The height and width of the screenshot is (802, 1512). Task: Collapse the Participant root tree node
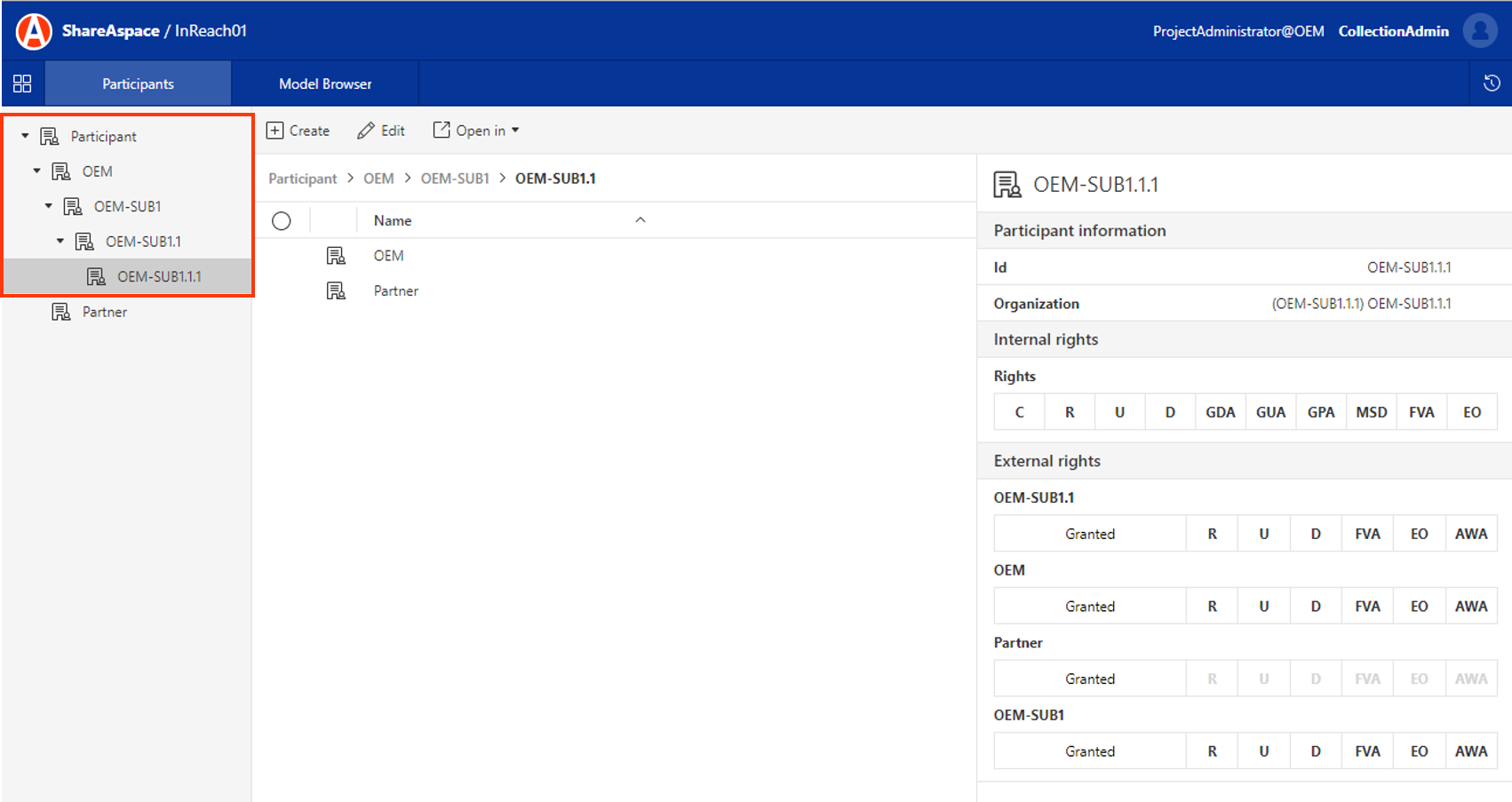point(26,136)
